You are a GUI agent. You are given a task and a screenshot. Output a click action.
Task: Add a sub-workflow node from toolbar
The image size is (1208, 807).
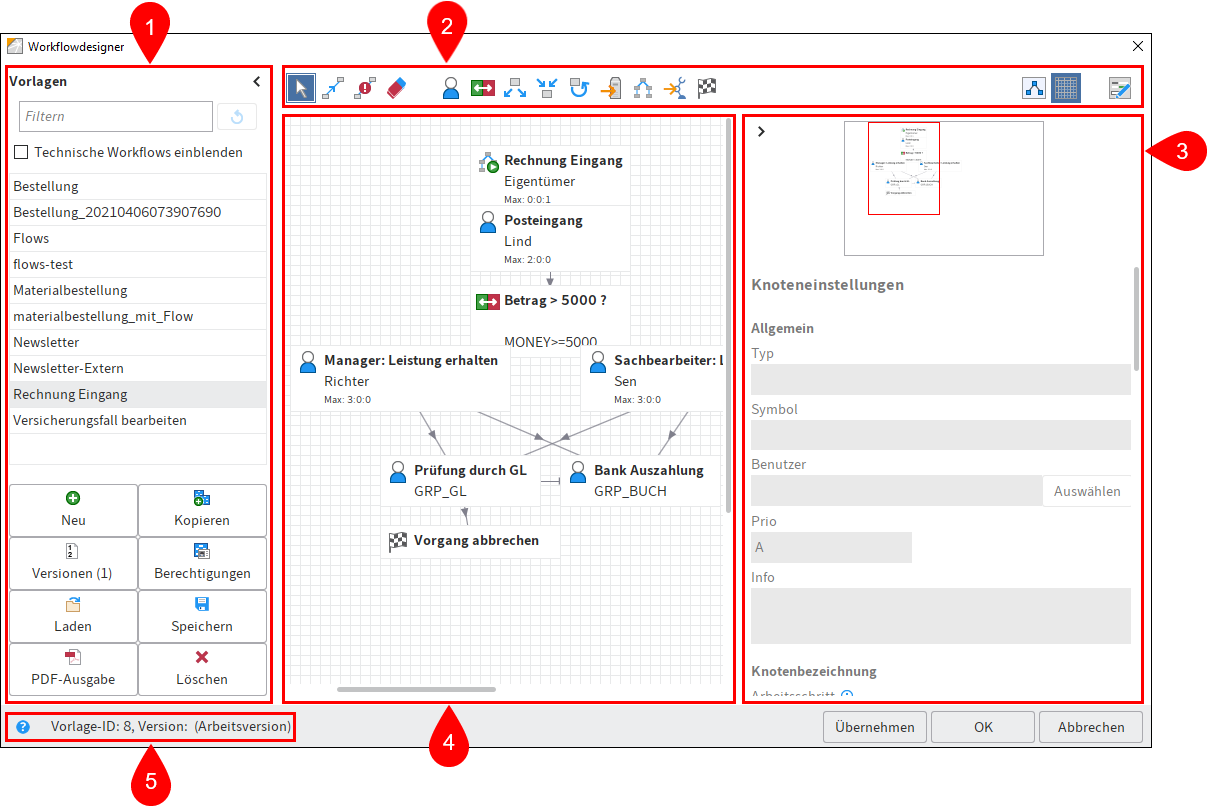(x=643, y=88)
